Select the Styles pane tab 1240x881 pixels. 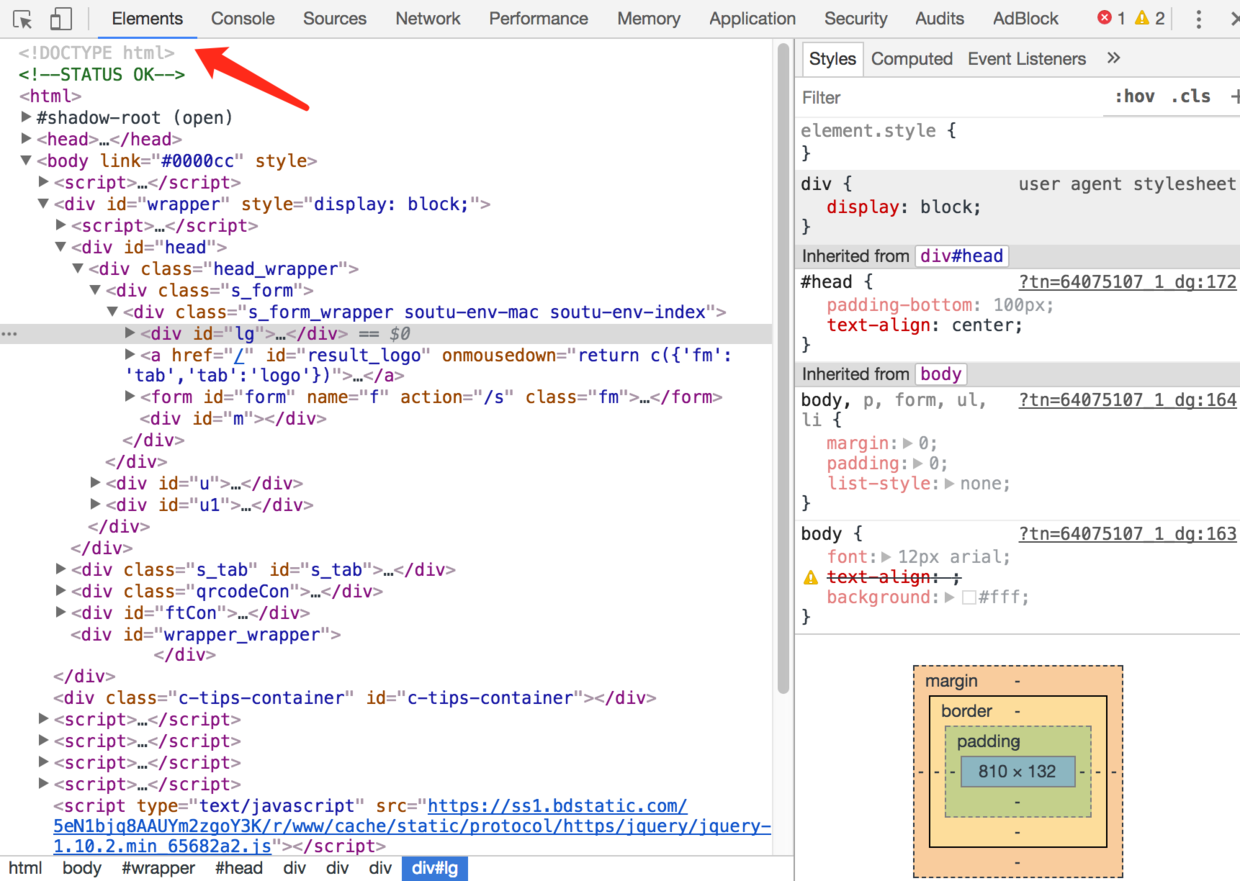pyautogui.click(x=832, y=59)
